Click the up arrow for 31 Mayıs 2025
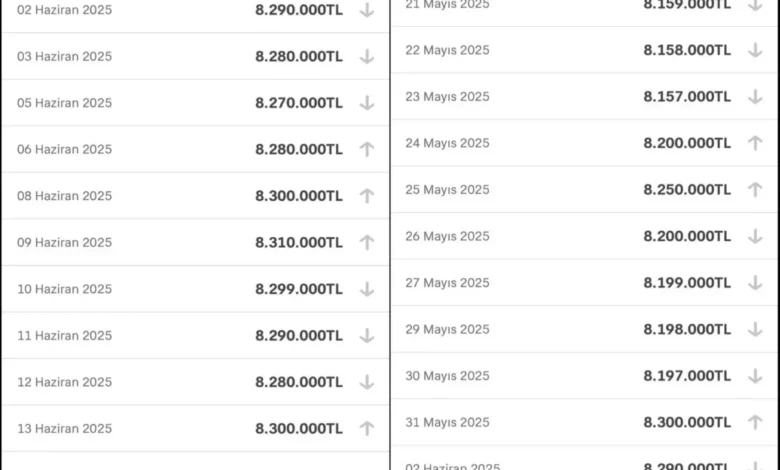 coord(755,422)
